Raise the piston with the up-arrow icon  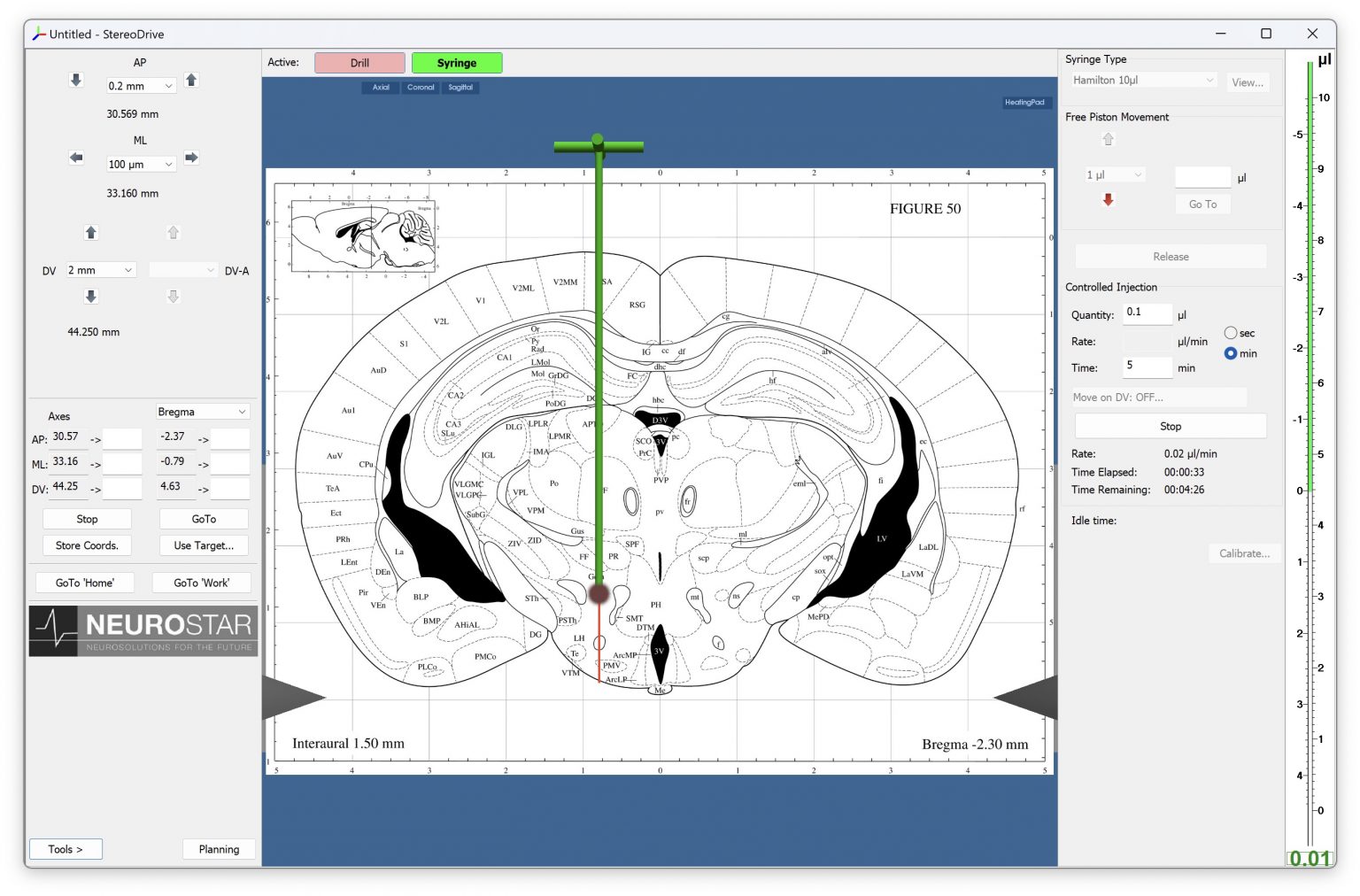(x=1108, y=139)
